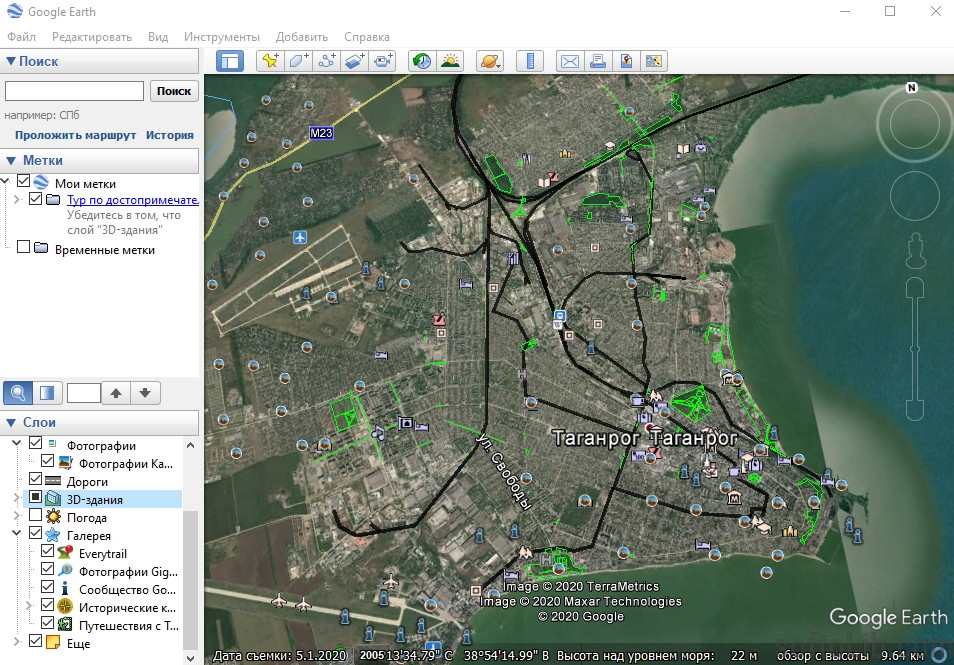The height and width of the screenshot is (665, 954).
Task: Toggle the Тур по достопримечательностям checkbox
Action: (35, 199)
